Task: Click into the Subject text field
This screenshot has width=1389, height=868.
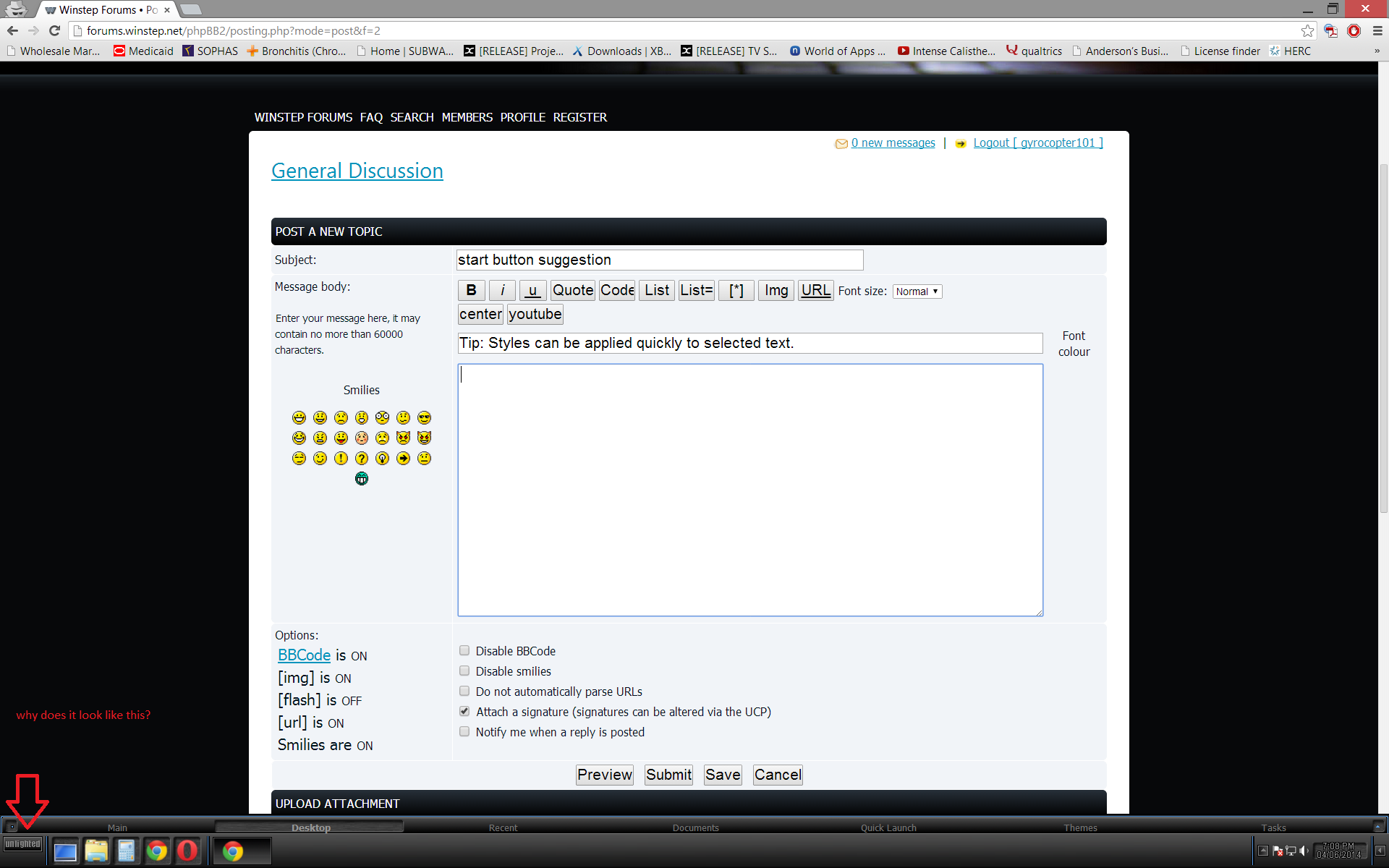Action: [659, 260]
